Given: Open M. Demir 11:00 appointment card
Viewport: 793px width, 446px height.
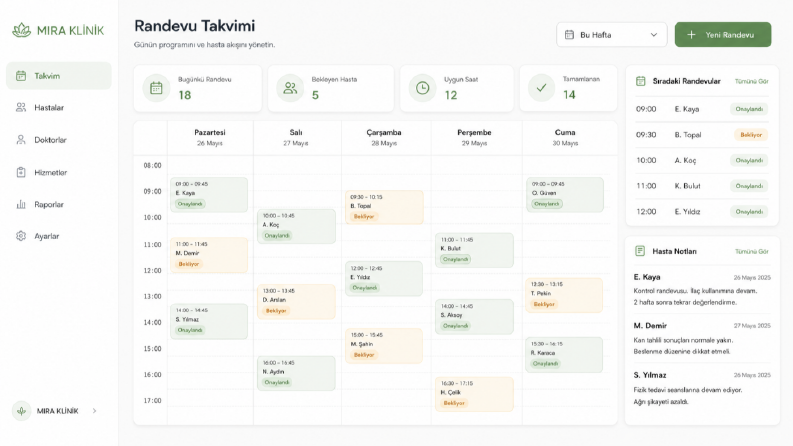Looking at the screenshot, I should (x=209, y=255).
